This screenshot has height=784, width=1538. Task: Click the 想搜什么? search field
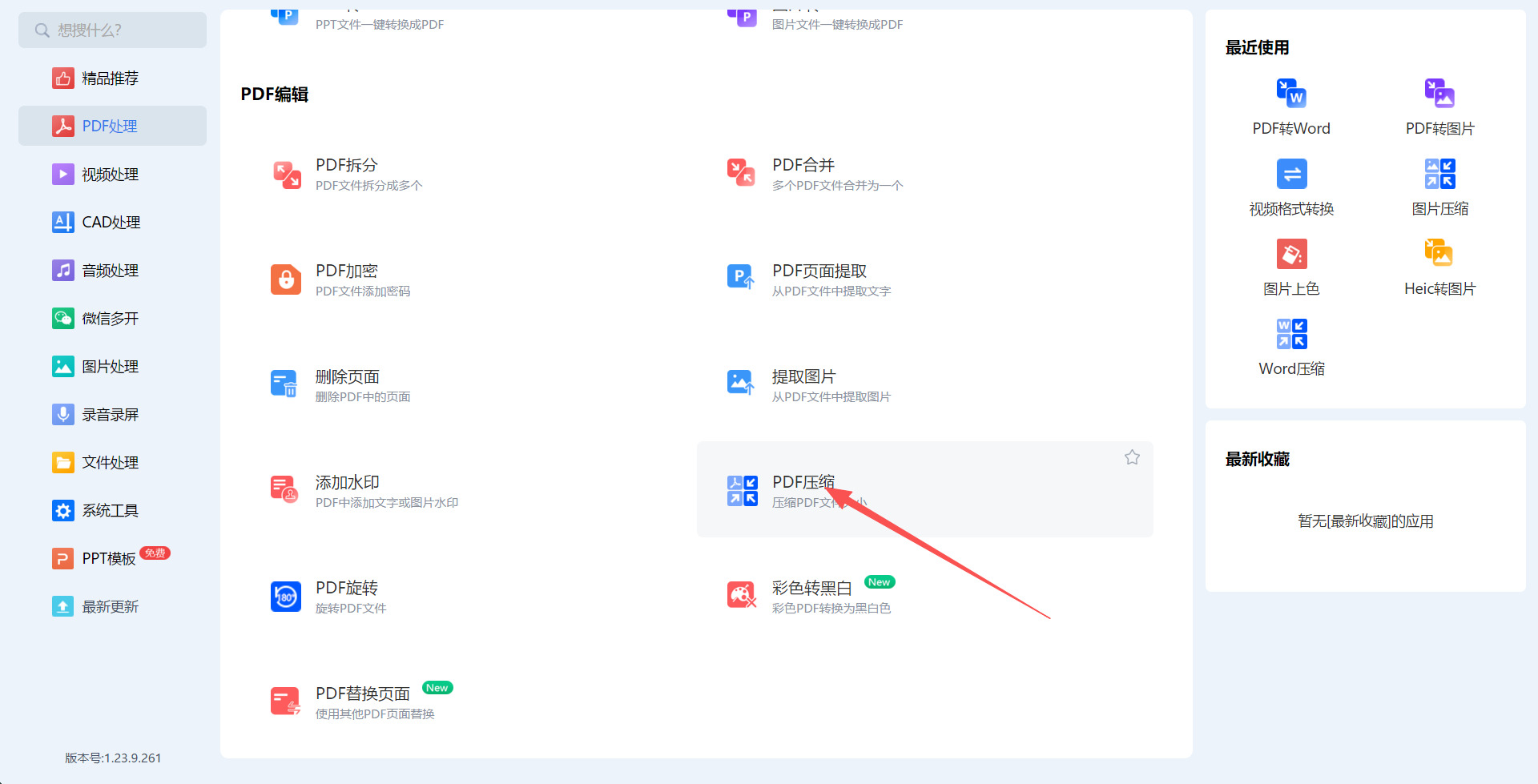coord(112,30)
